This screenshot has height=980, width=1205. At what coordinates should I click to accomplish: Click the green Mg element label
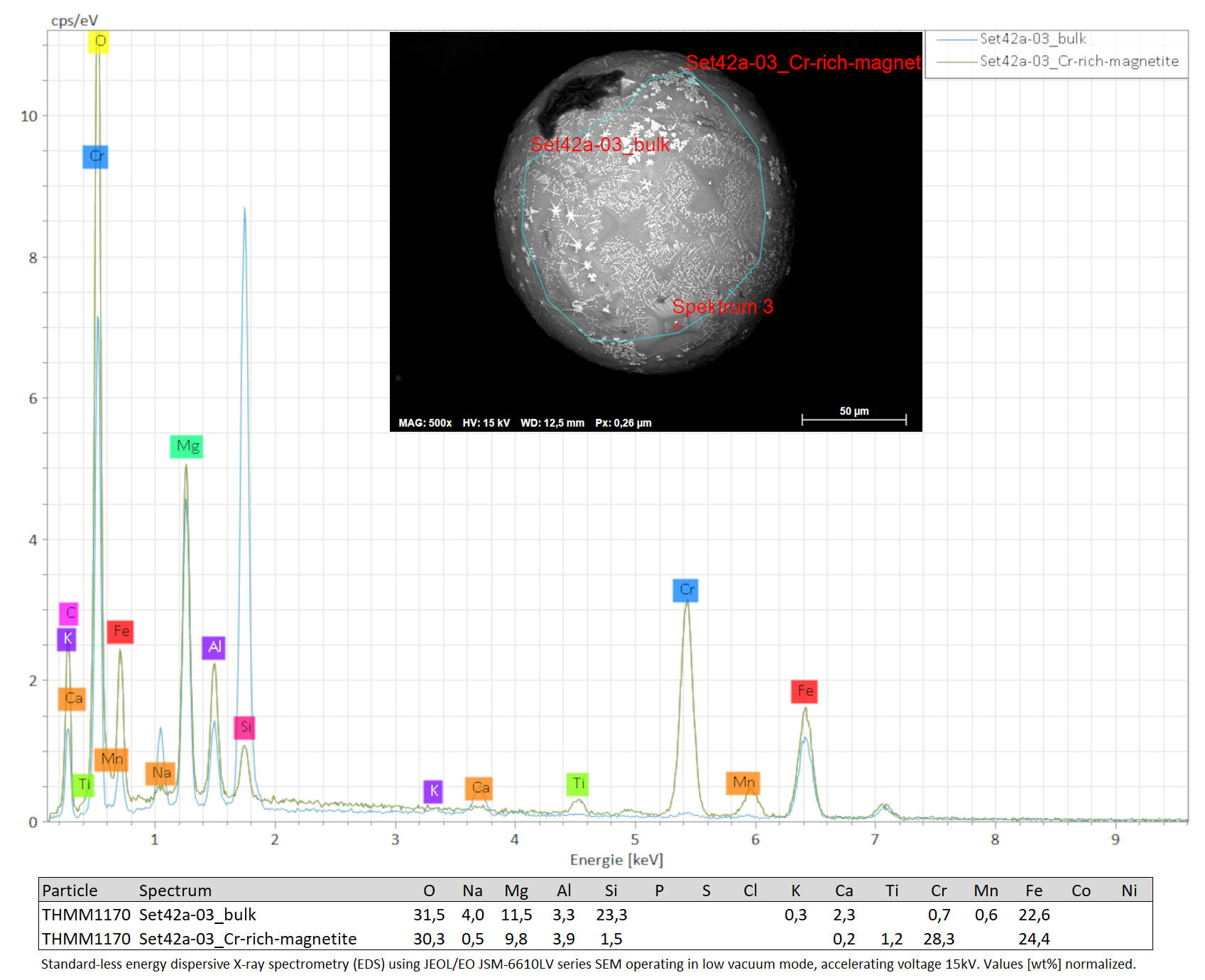coord(187,447)
